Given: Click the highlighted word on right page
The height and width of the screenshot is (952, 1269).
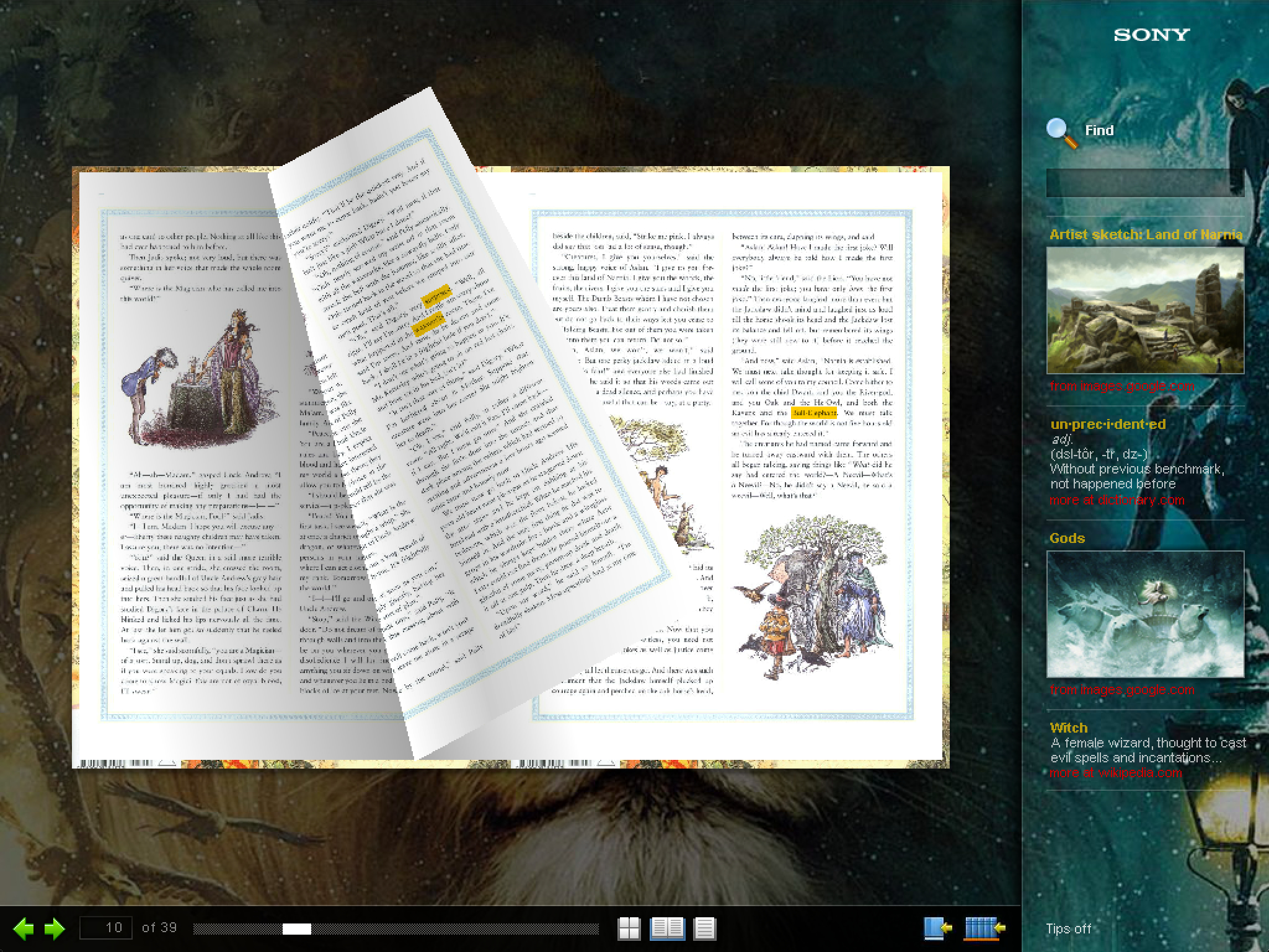Looking at the screenshot, I should (814, 412).
